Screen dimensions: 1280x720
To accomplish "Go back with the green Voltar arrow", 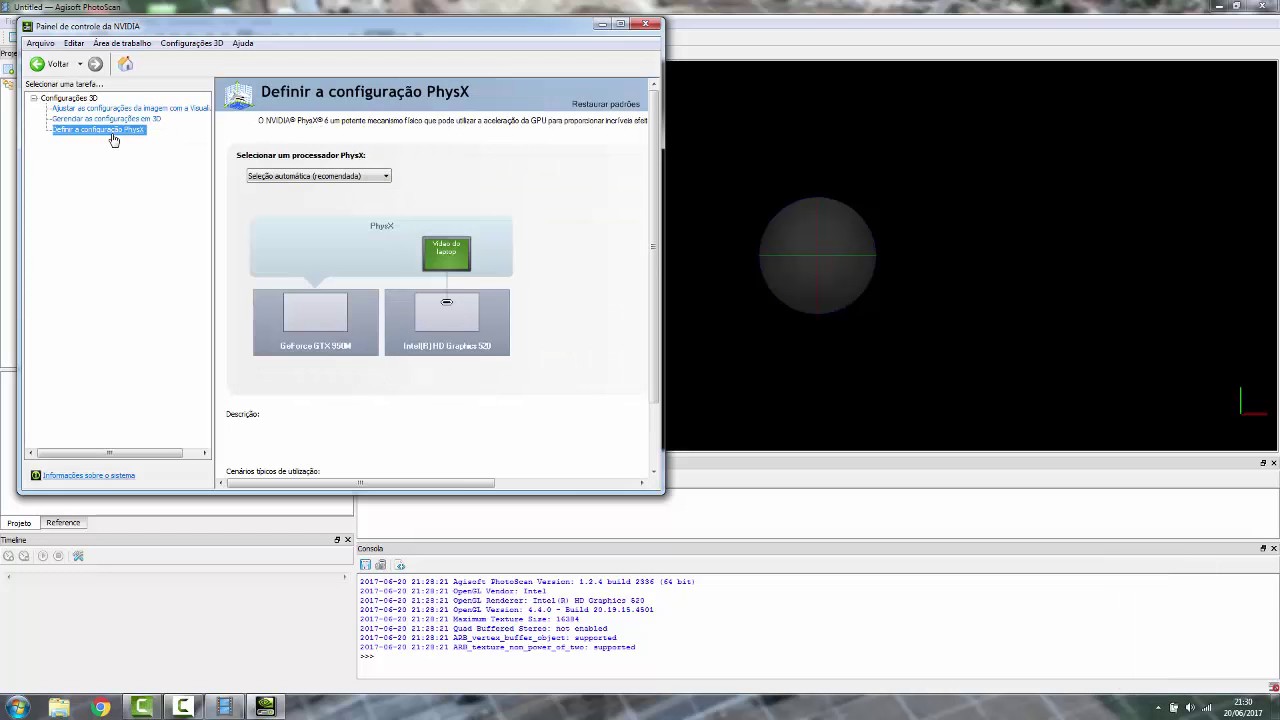I will click(x=37, y=64).
